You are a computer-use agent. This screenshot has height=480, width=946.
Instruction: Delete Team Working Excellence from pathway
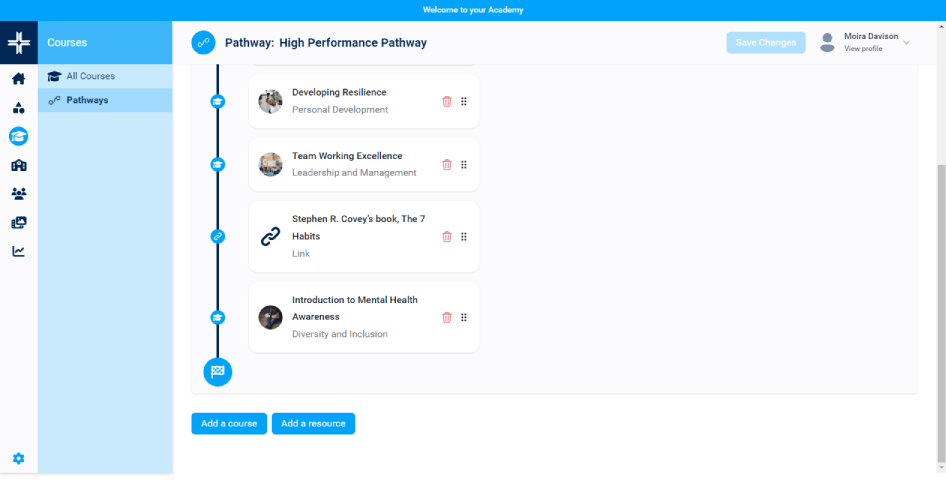pos(447,165)
